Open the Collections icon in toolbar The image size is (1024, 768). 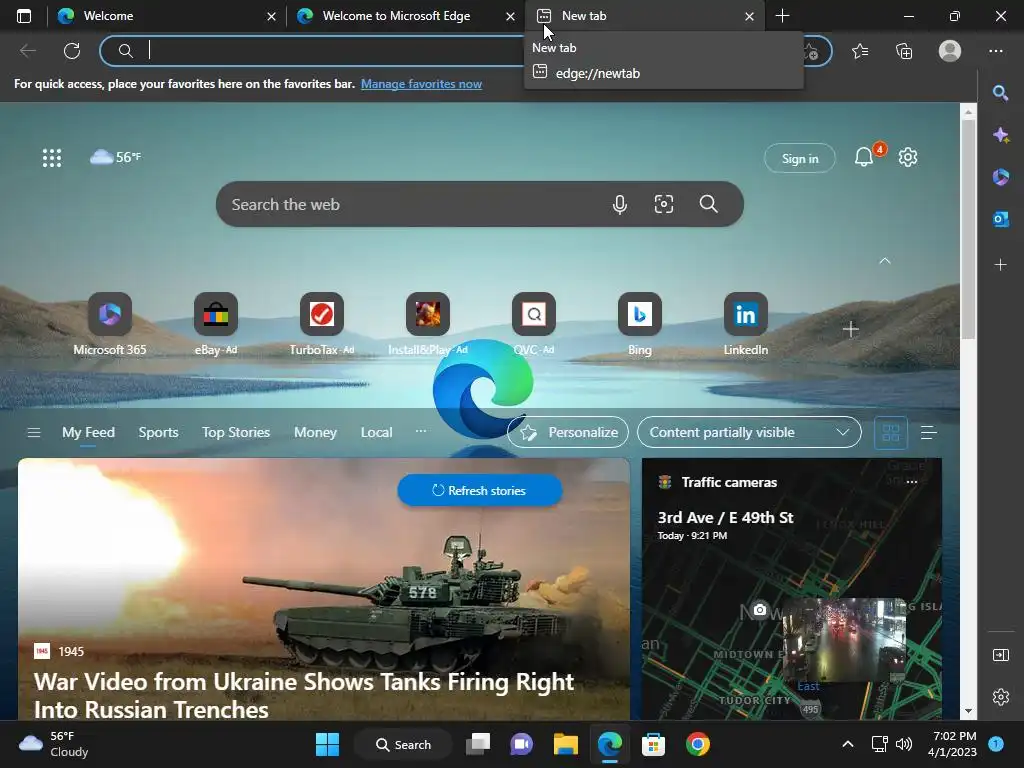click(x=904, y=51)
